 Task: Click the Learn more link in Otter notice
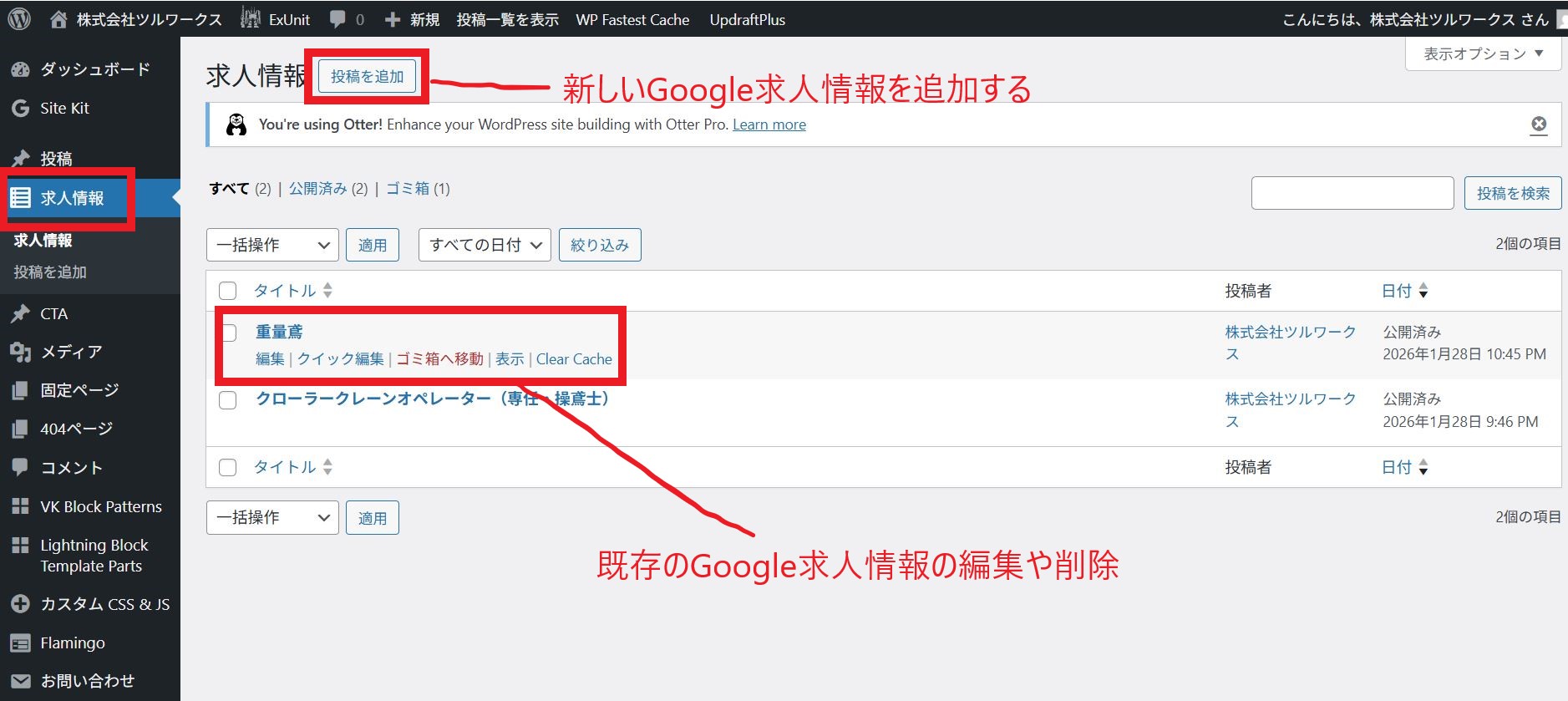pos(769,124)
